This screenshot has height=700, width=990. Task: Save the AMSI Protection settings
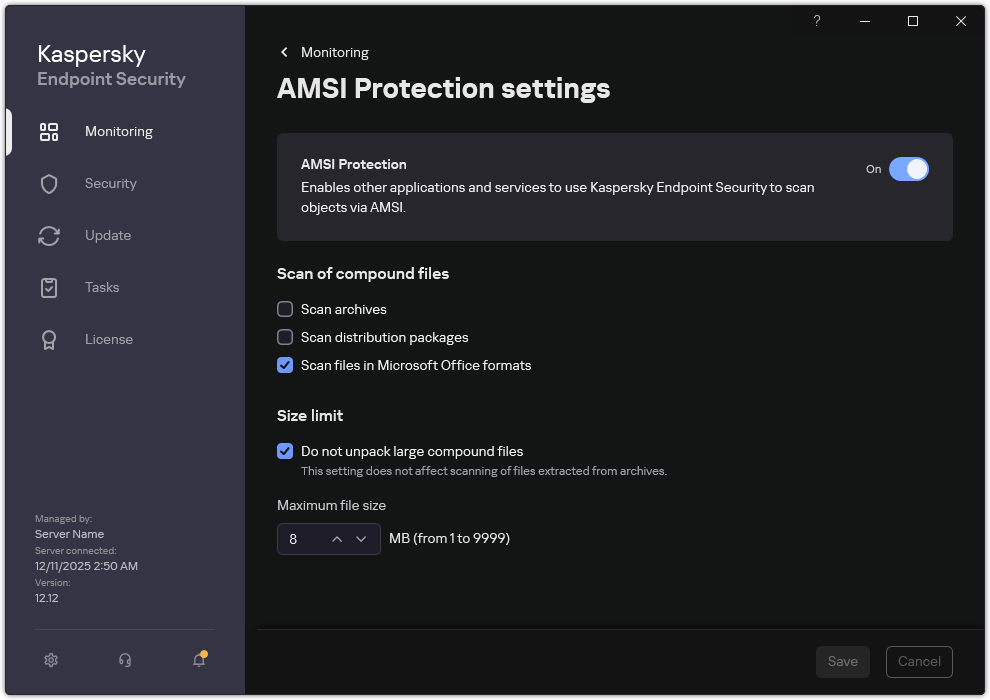click(842, 661)
